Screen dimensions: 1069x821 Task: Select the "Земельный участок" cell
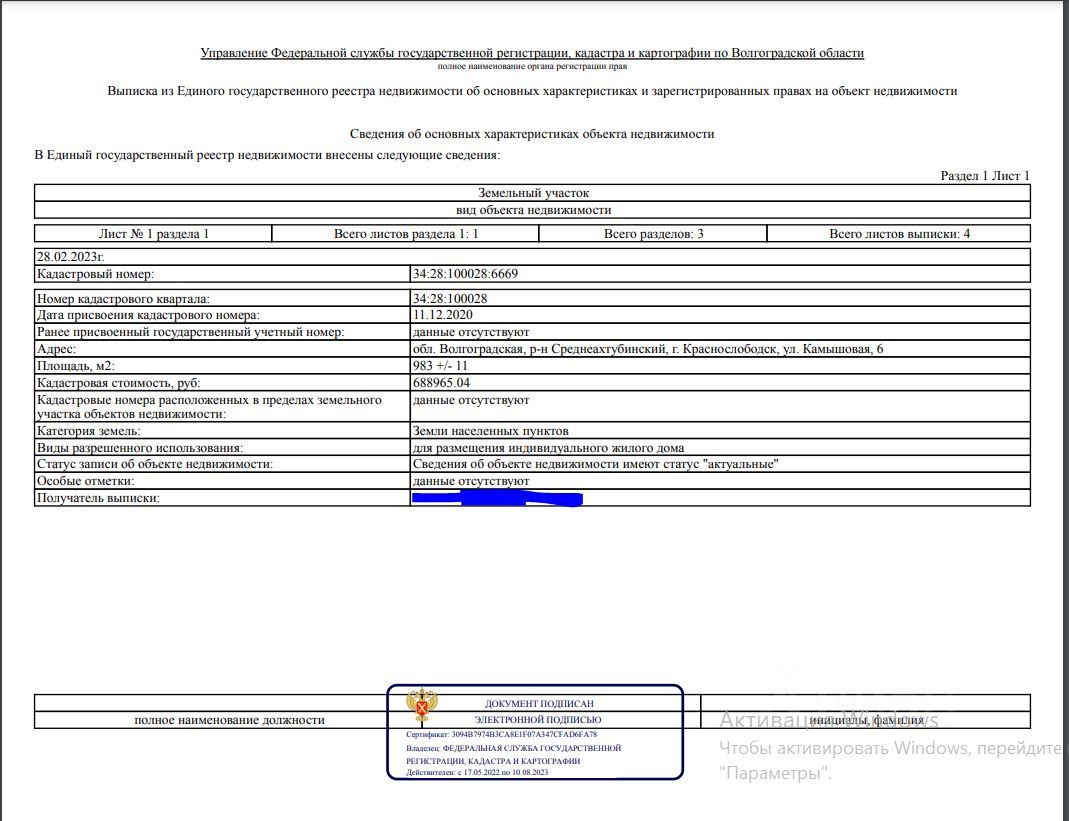click(532, 193)
